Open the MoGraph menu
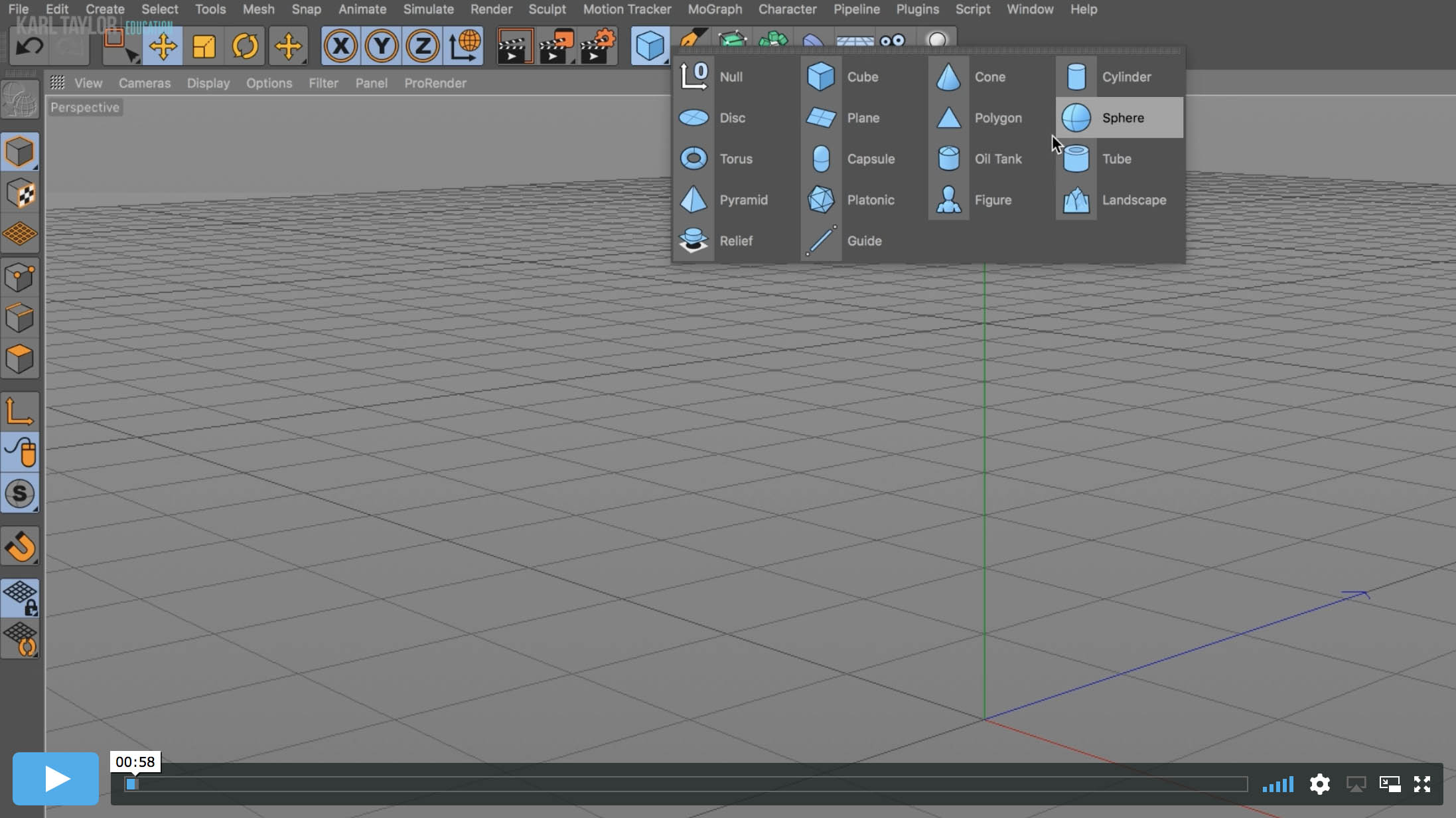The image size is (1456, 818). pos(715,9)
